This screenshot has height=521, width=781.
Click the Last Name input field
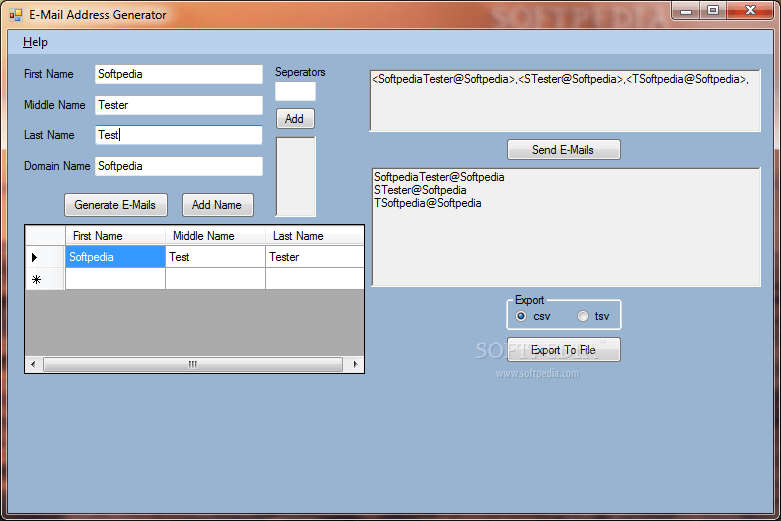point(179,135)
